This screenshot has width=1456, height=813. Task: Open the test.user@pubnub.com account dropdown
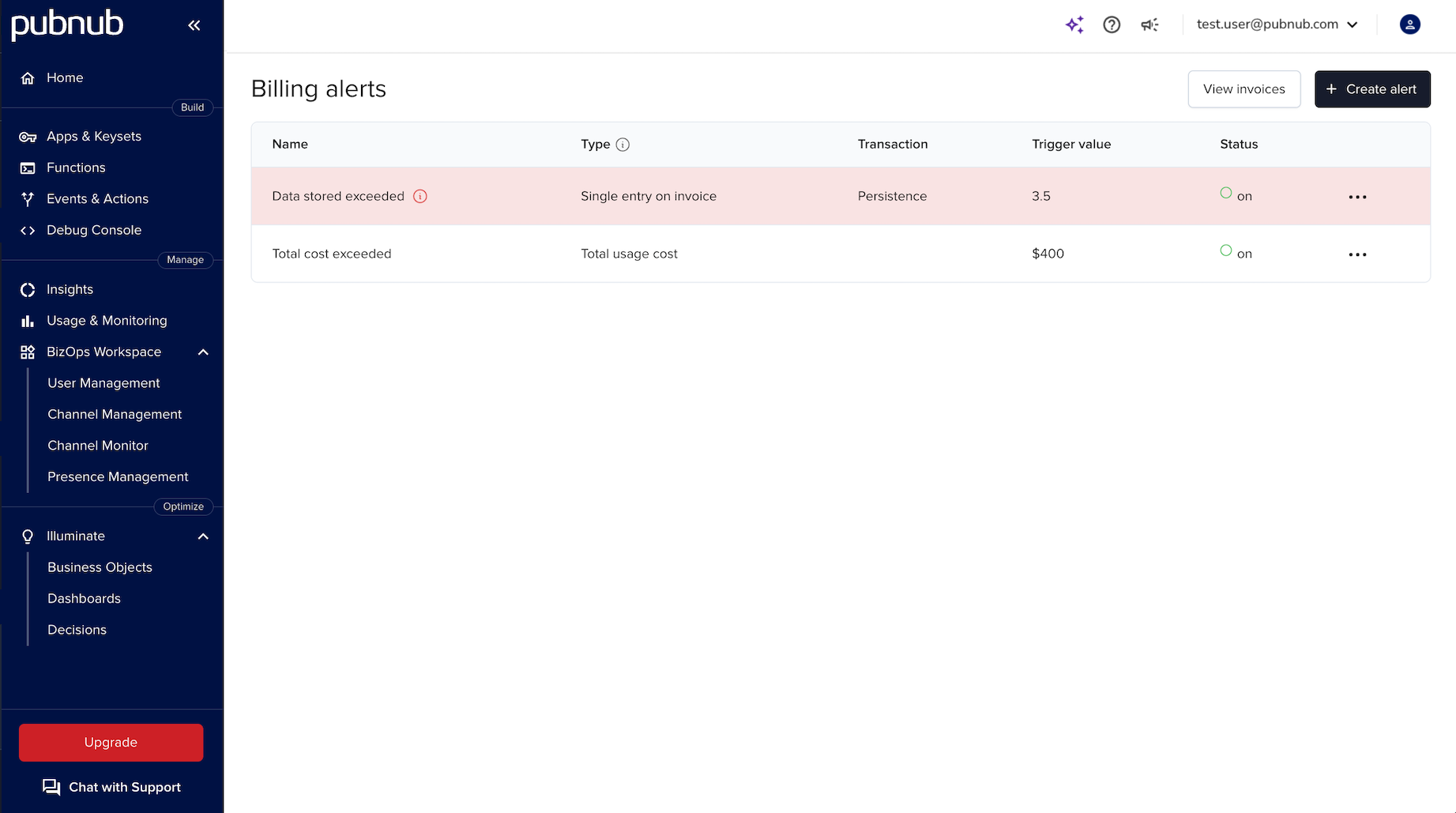pos(1275,24)
